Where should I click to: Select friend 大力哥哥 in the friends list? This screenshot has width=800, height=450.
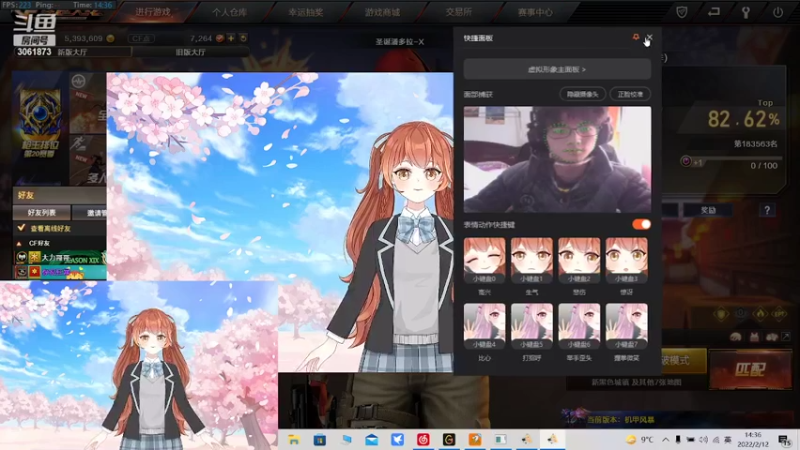pyautogui.click(x=60, y=258)
